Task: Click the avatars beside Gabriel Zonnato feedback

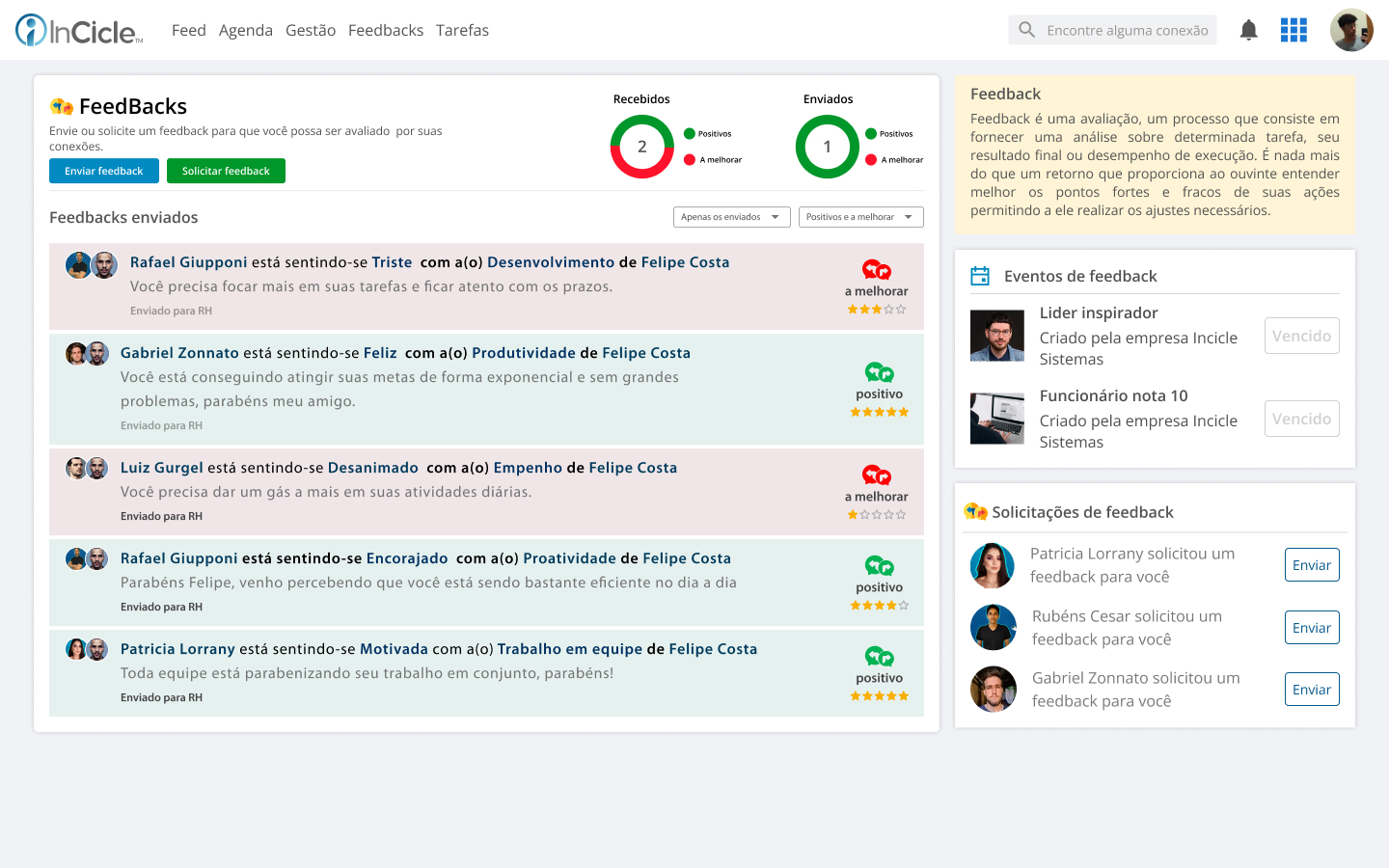Action: tap(87, 354)
